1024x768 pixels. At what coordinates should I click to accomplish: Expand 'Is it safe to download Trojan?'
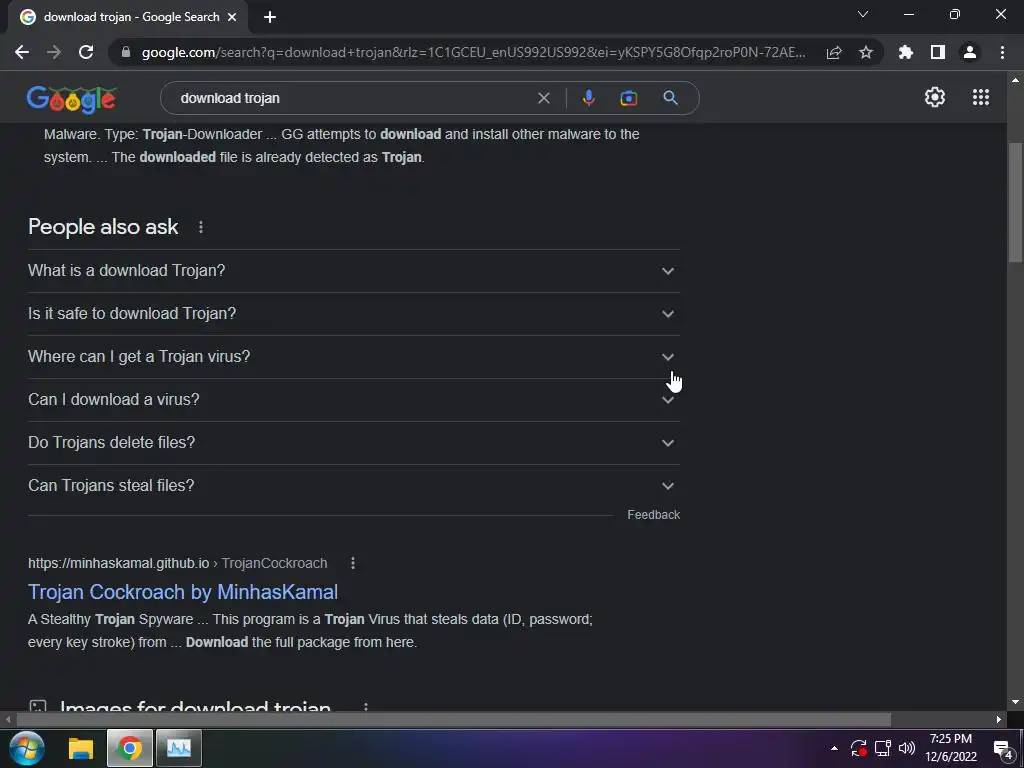(354, 313)
